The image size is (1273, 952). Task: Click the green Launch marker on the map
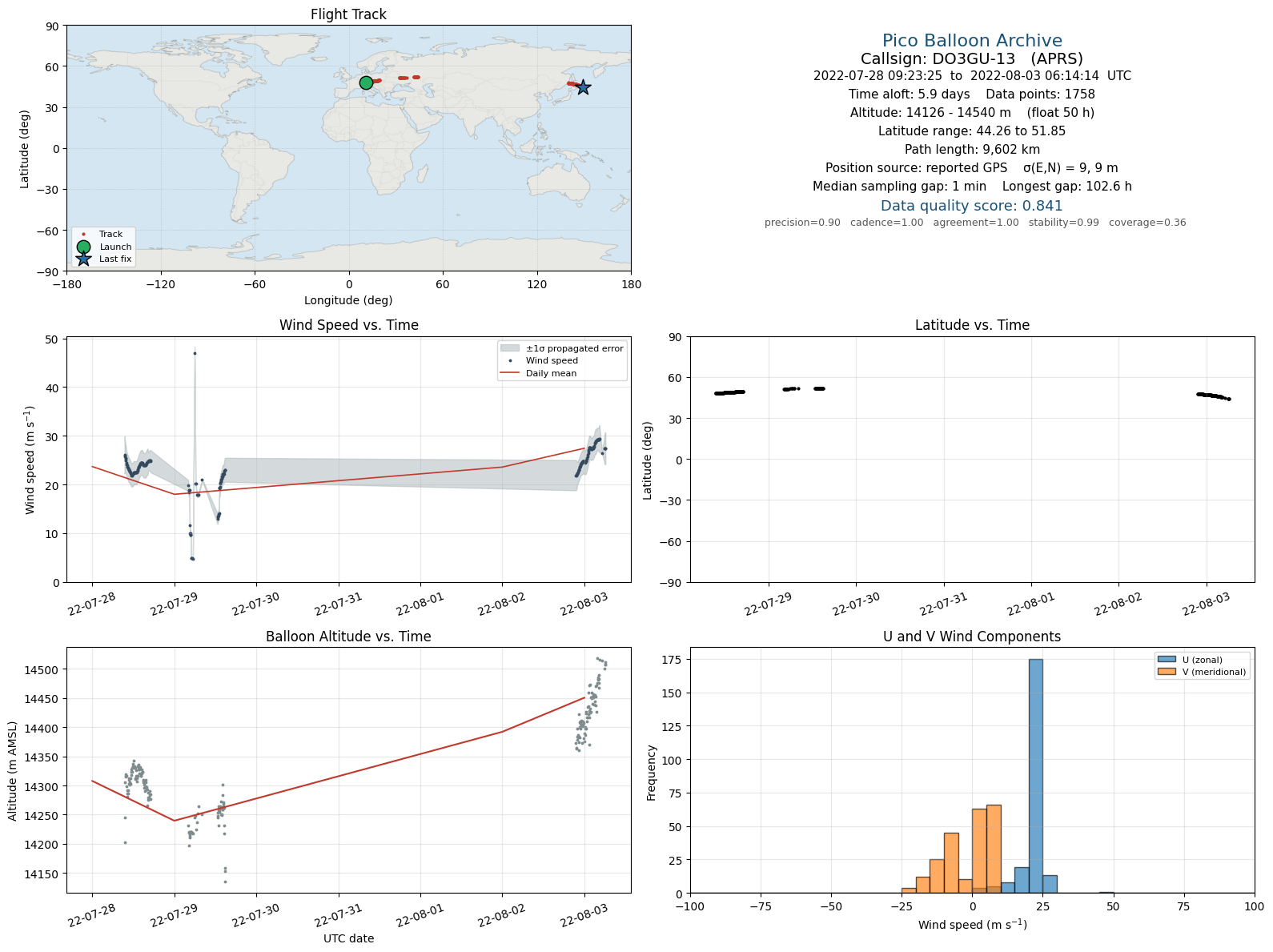pos(366,82)
